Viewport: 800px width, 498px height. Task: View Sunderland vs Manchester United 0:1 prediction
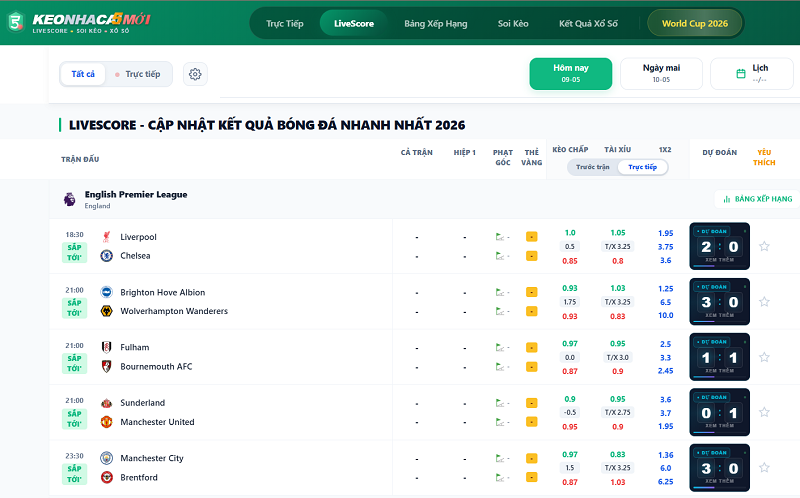(719, 412)
